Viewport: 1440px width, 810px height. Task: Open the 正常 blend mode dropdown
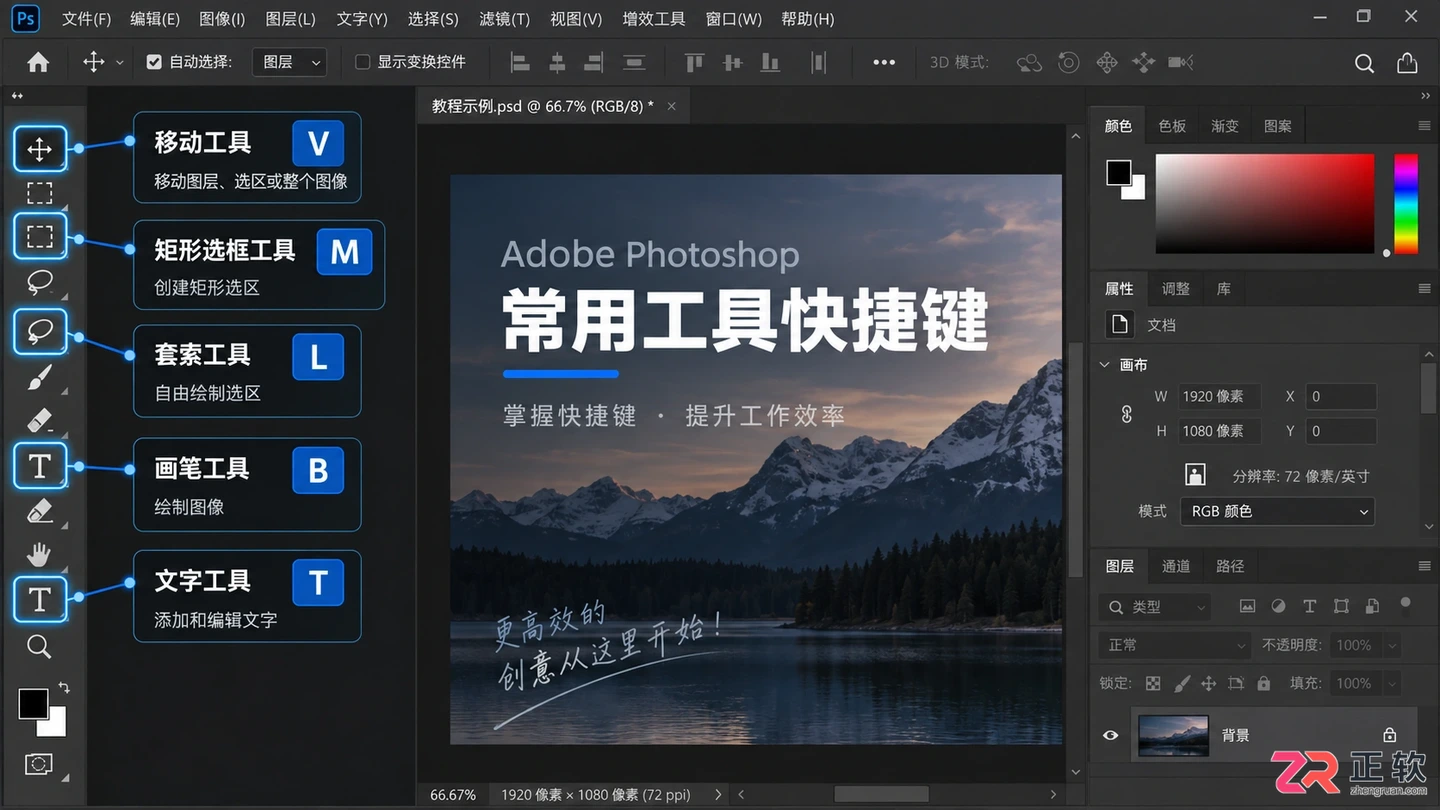tap(1174, 645)
